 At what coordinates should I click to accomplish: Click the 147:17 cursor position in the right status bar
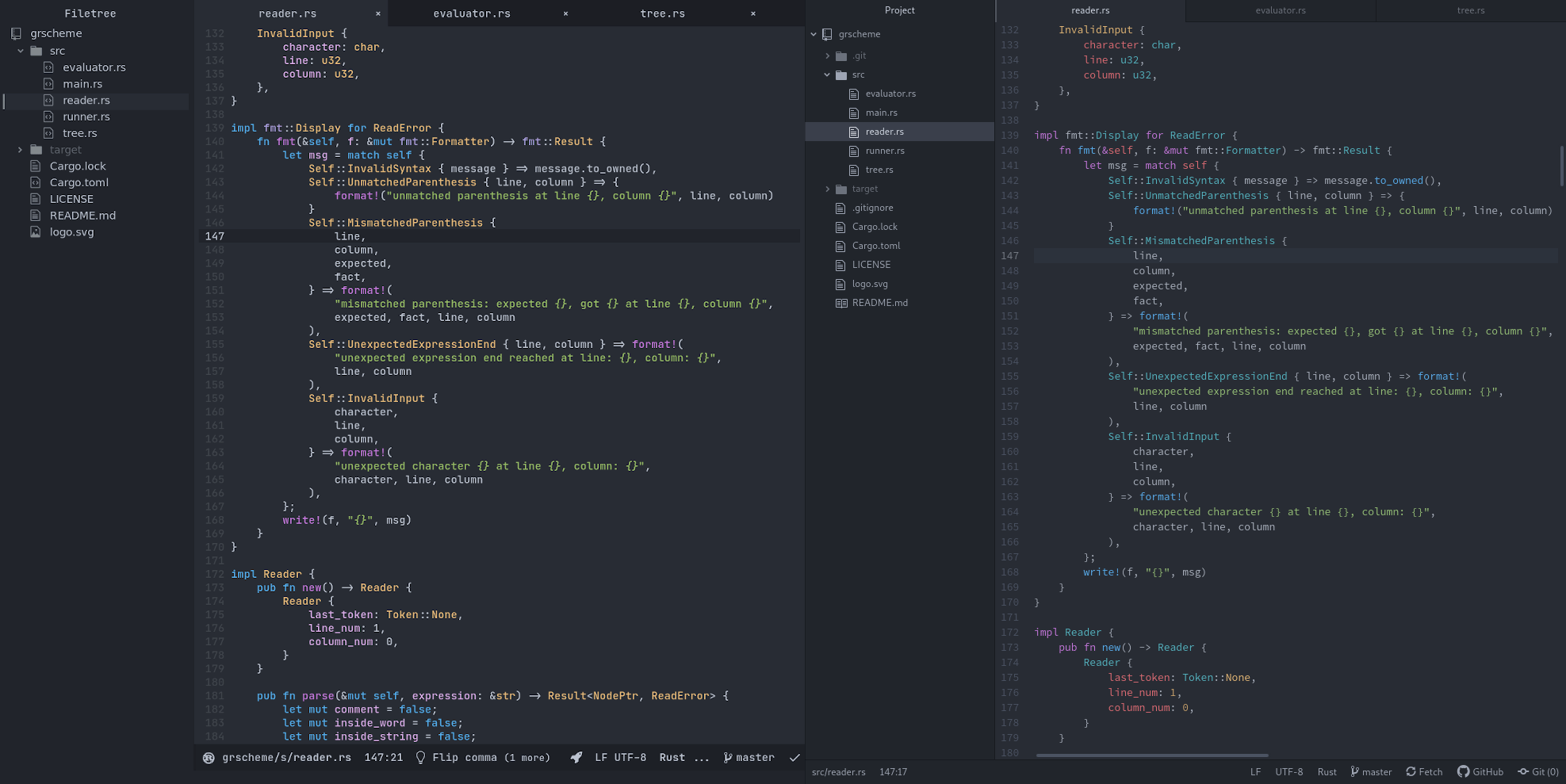pyautogui.click(x=893, y=772)
